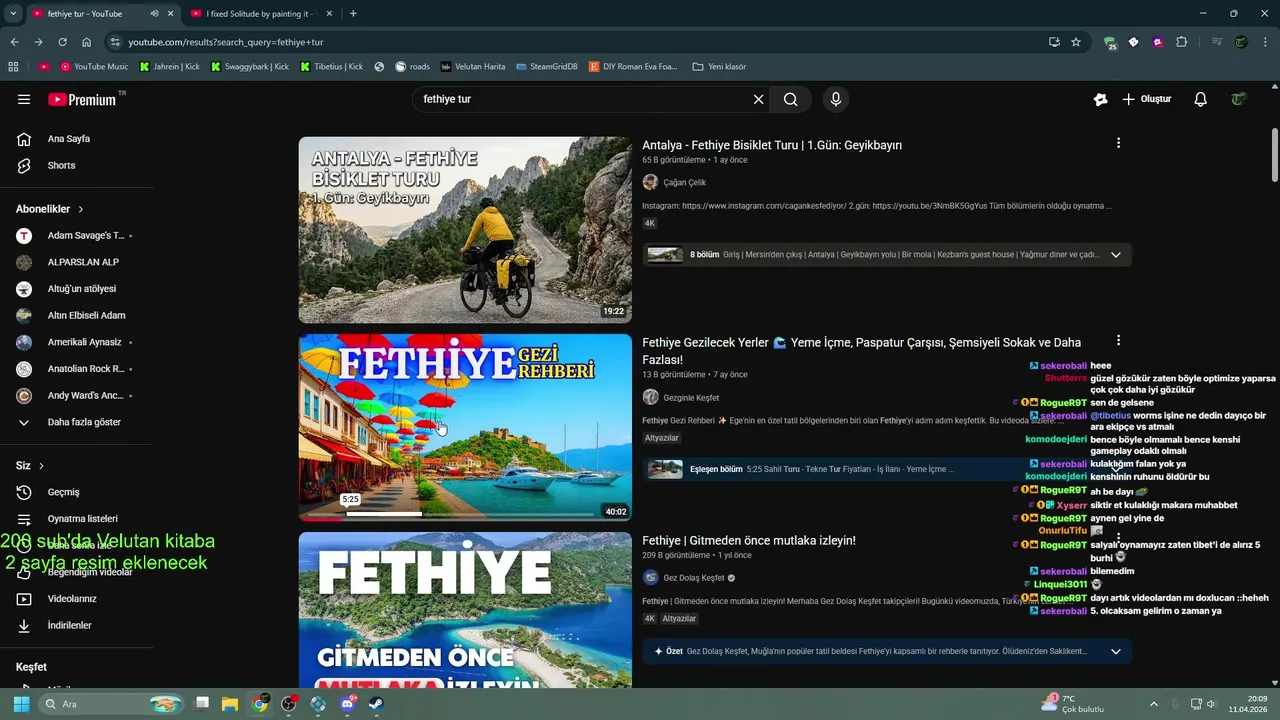
Task: Visit Gezginle Keşfet channel
Action: (x=691, y=398)
